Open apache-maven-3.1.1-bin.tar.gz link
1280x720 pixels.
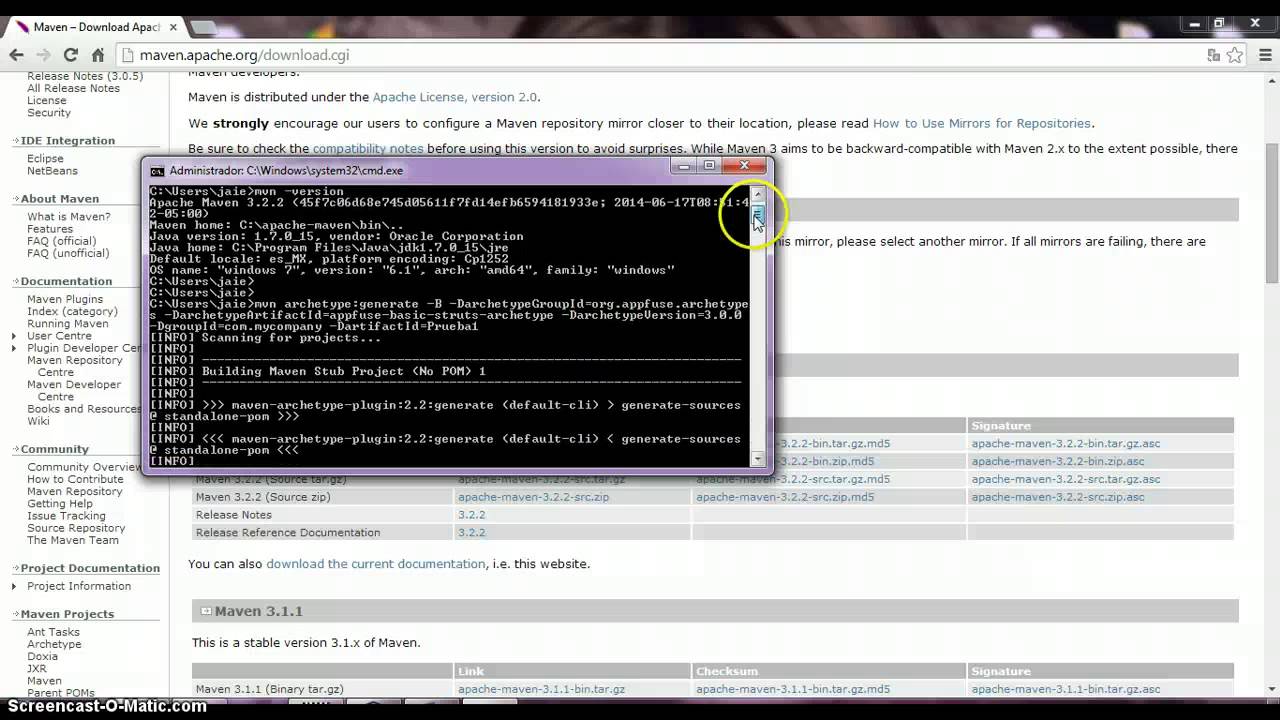click(541, 689)
